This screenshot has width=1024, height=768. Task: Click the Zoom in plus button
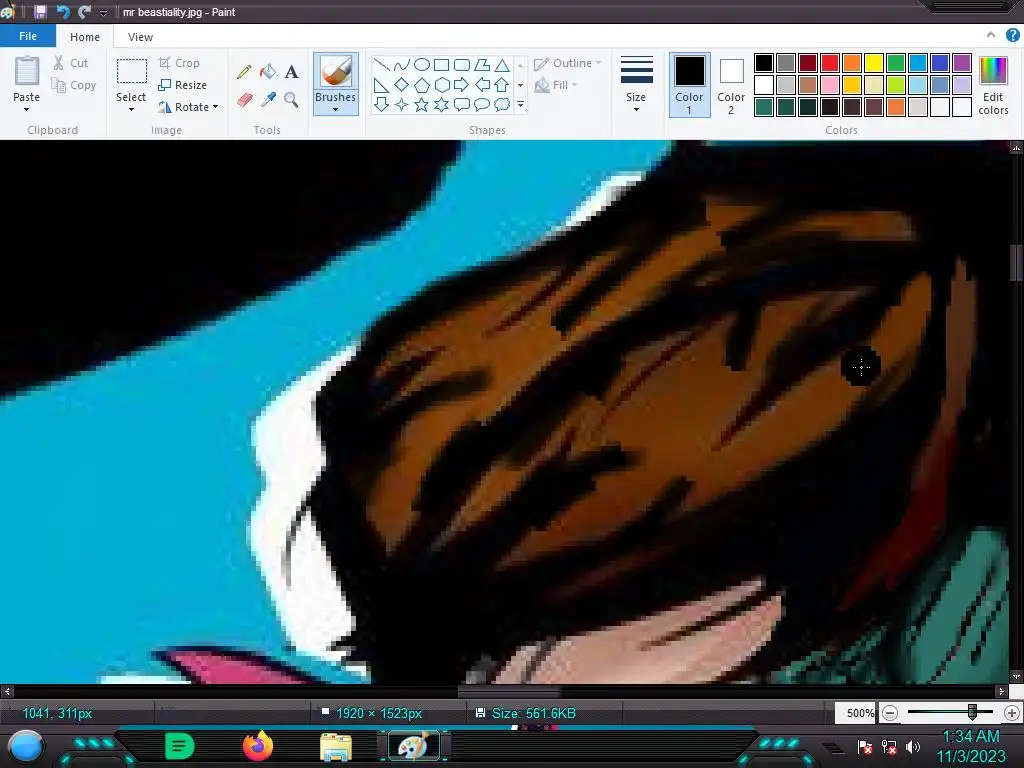pos(1012,713)
